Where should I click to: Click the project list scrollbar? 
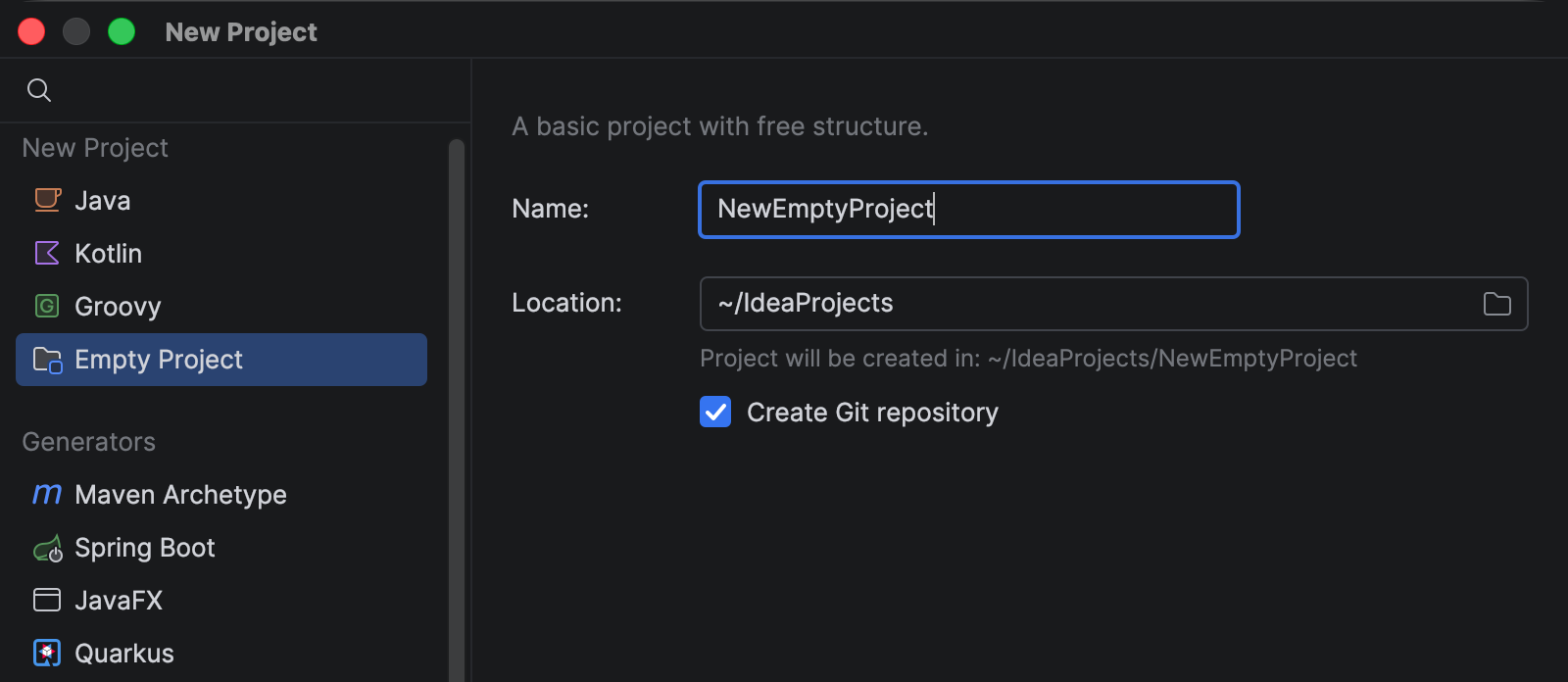pyautogui.click(x=457, y=410)
